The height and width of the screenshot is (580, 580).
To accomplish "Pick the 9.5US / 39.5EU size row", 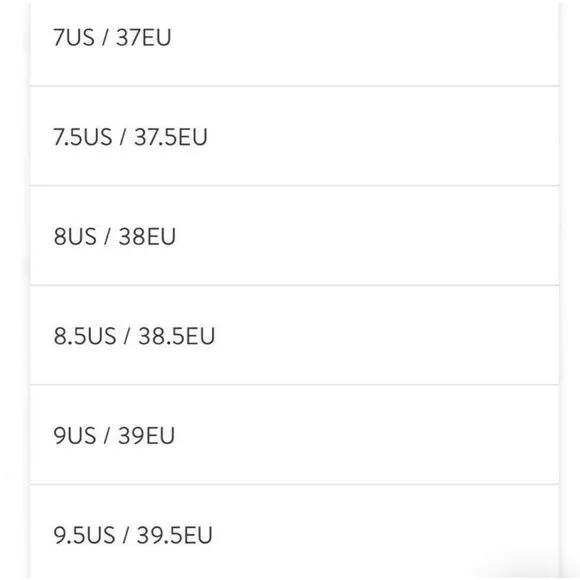I will click(x=294, y=533).
